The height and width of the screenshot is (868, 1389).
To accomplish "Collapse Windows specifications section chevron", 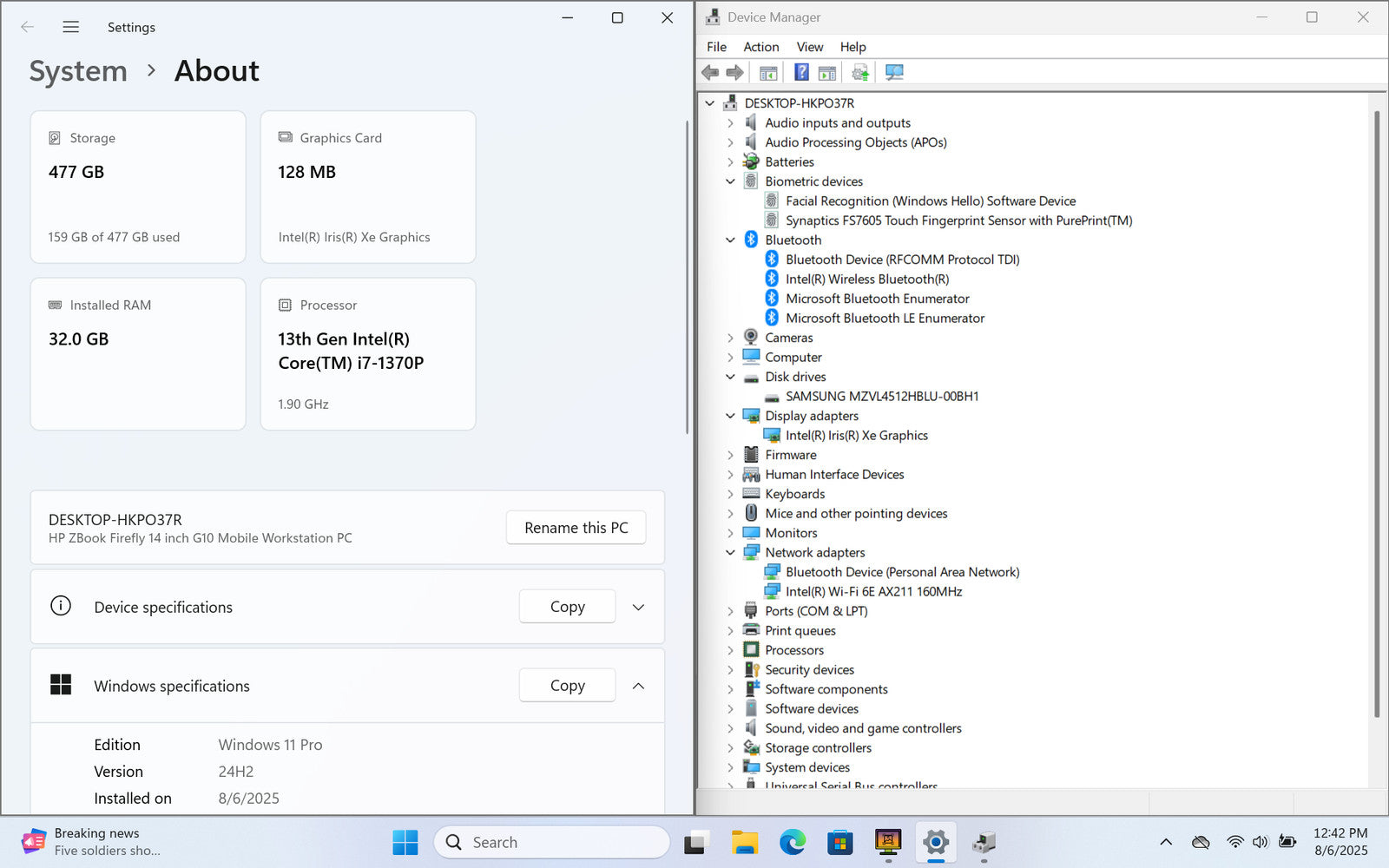I will point(638,686).
